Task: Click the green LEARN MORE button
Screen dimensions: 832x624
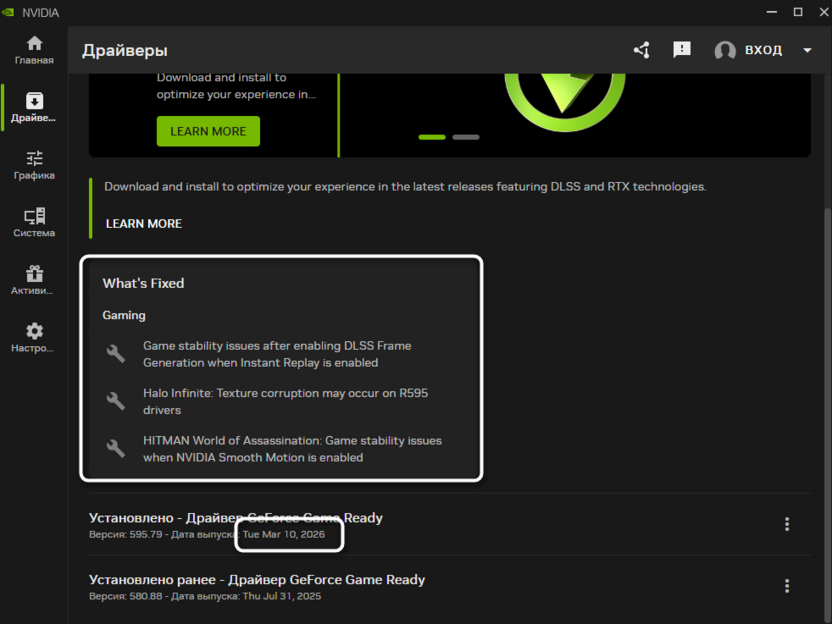Action: pos(208,131)
